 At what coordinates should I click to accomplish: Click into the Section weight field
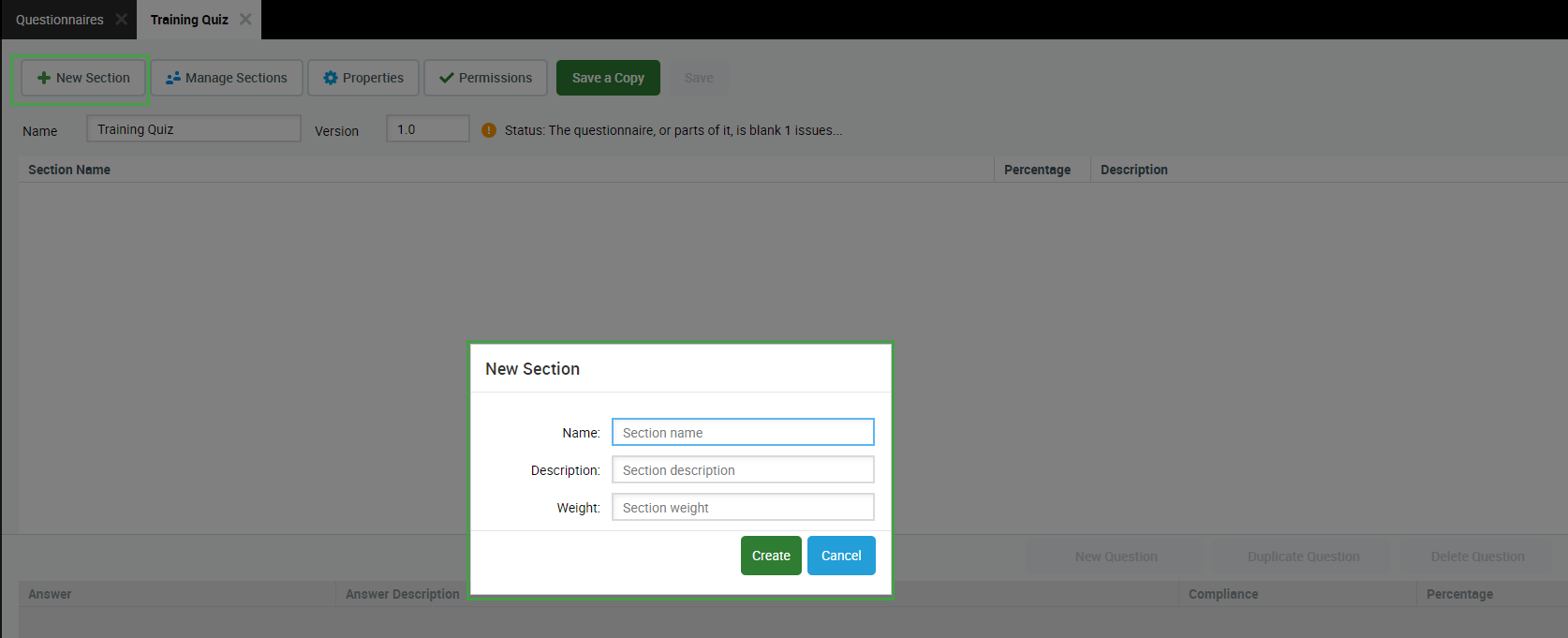(742, 507)
